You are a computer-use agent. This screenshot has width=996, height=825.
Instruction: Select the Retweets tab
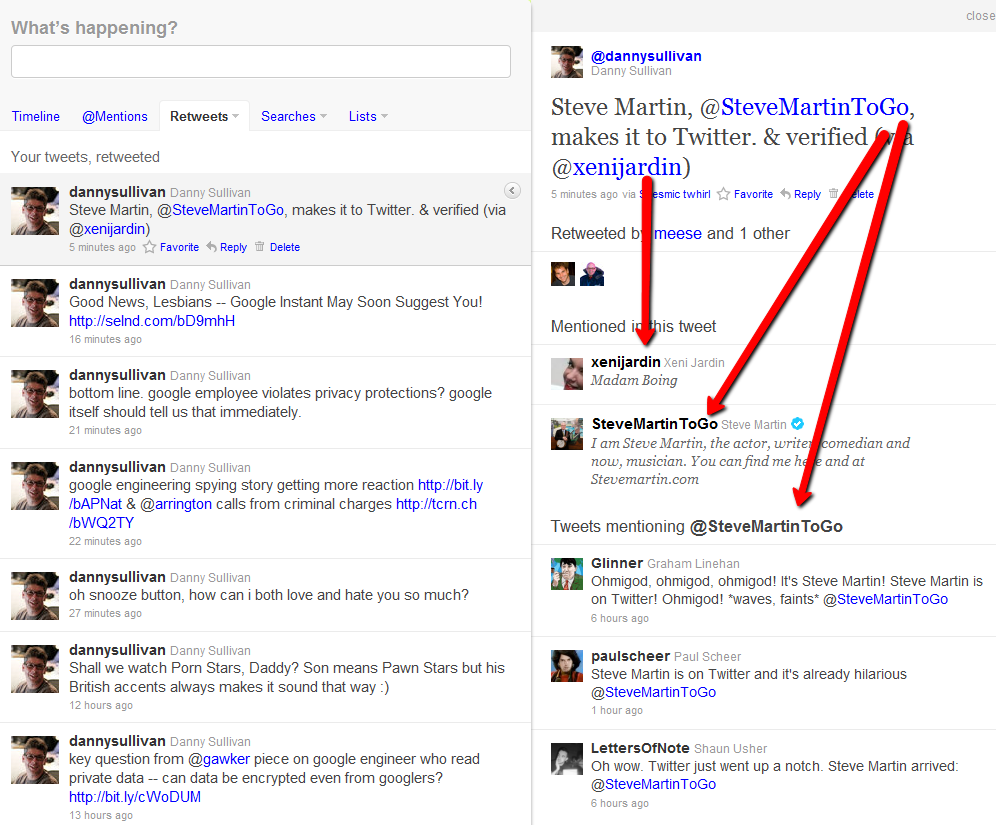click(200, 116)
